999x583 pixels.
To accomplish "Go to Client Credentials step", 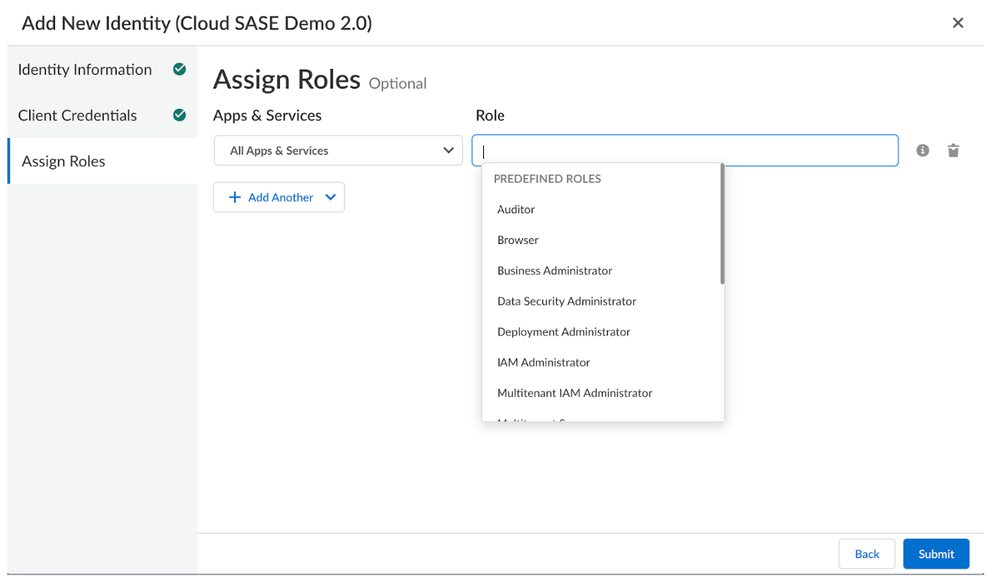I will (x=77, y=115).
